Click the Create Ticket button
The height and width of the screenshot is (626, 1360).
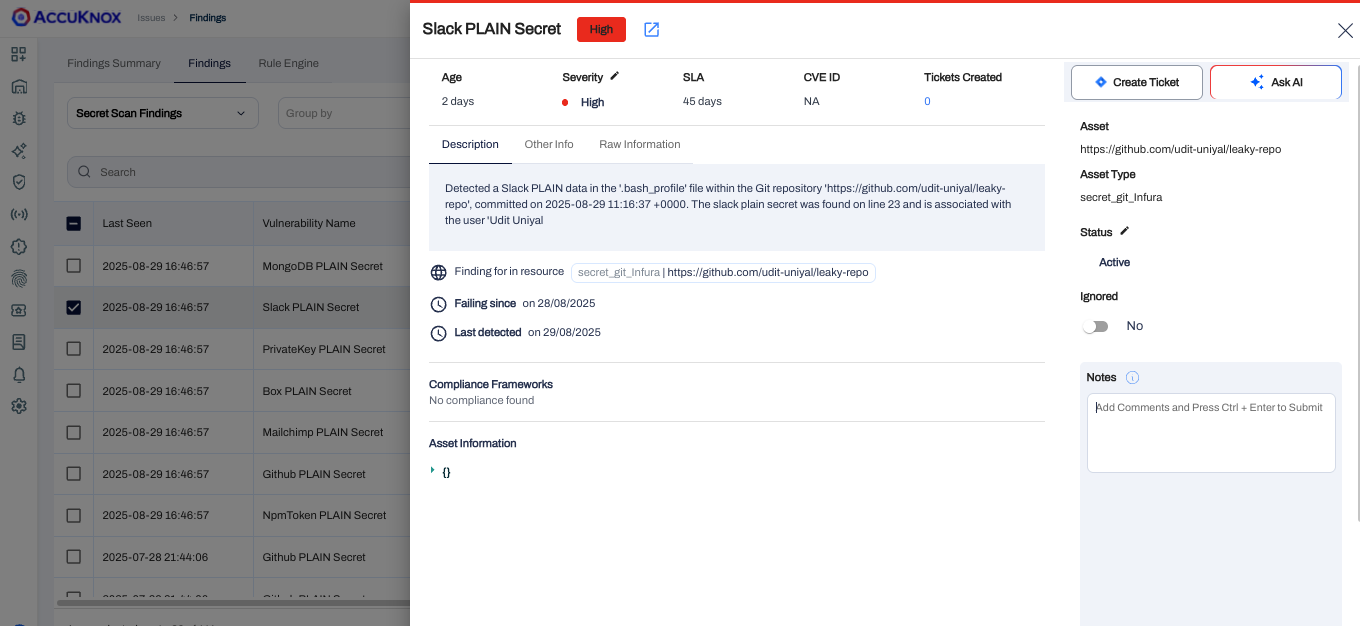pos(1136,82)
